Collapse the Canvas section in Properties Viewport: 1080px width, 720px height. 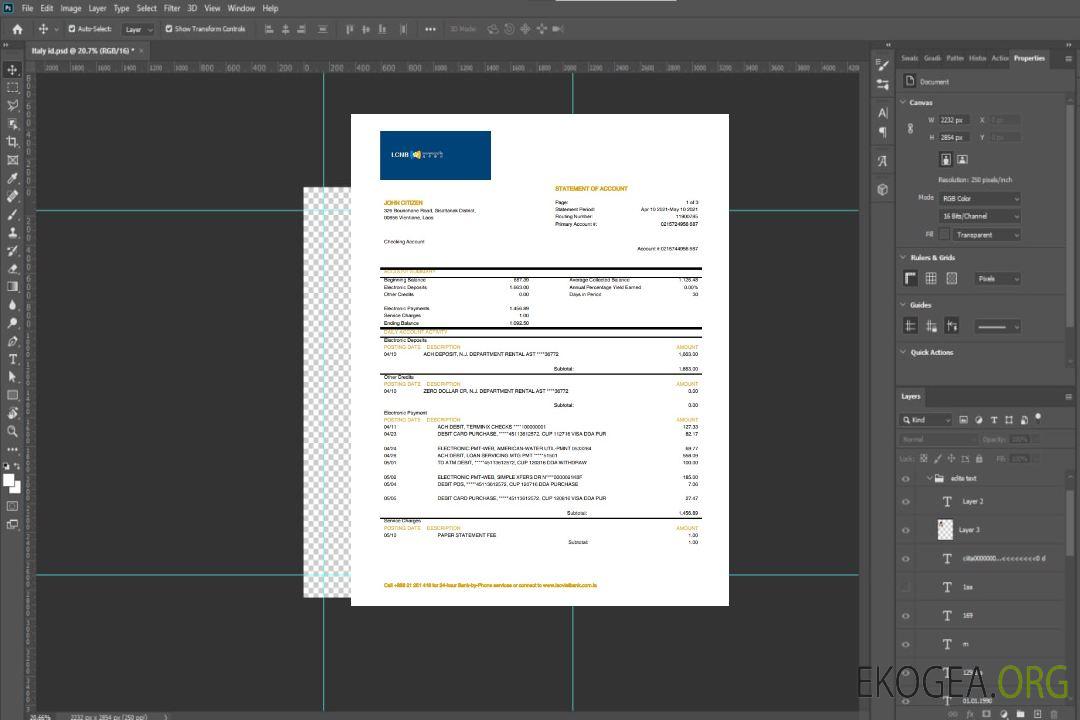(x=904, y=102)
